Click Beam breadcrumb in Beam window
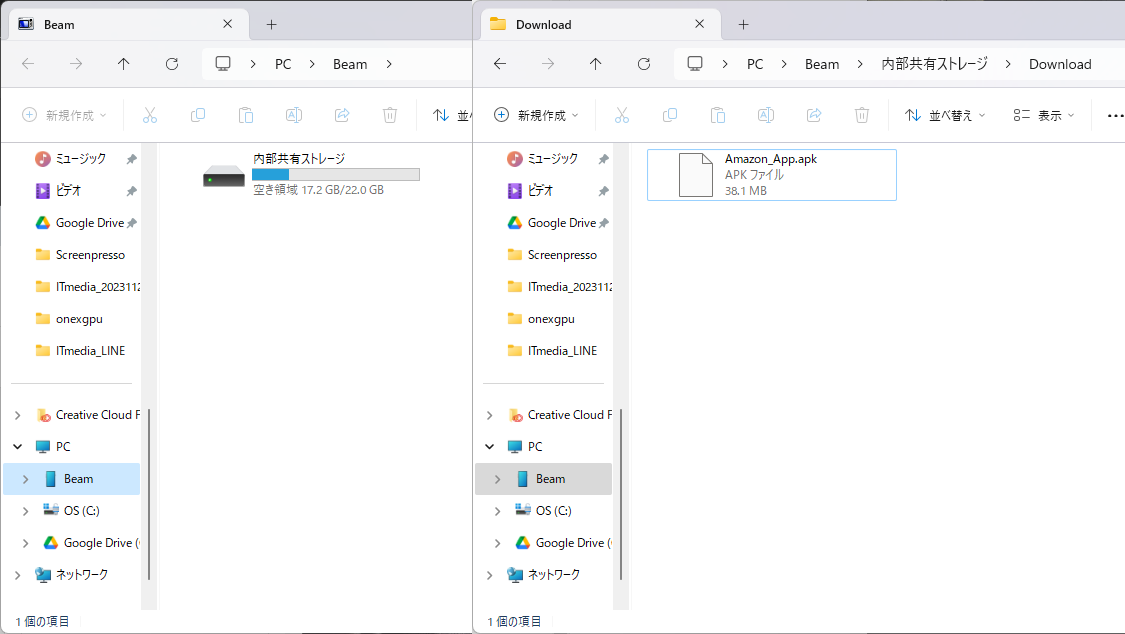This screenshot has width=1125, height=634. pos(350,64)
